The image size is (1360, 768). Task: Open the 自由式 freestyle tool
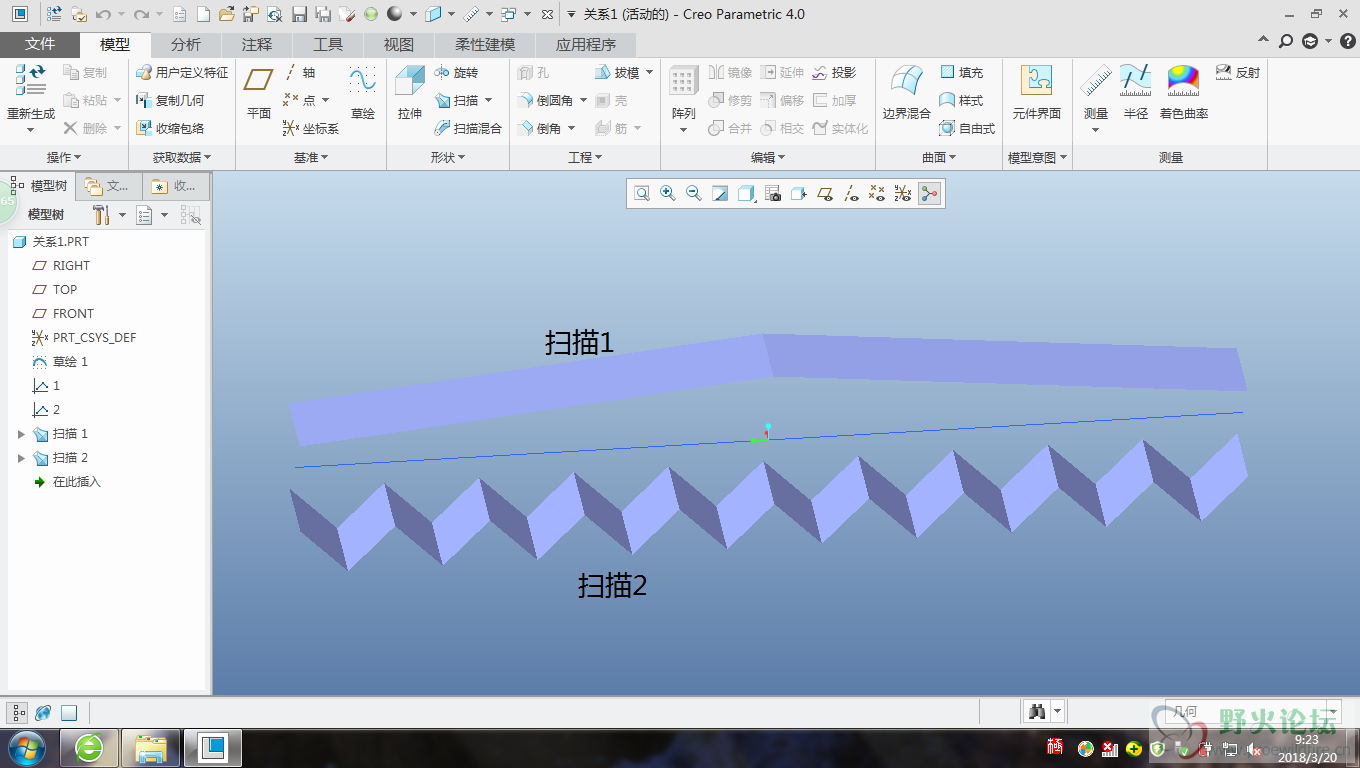click(967, 128)
